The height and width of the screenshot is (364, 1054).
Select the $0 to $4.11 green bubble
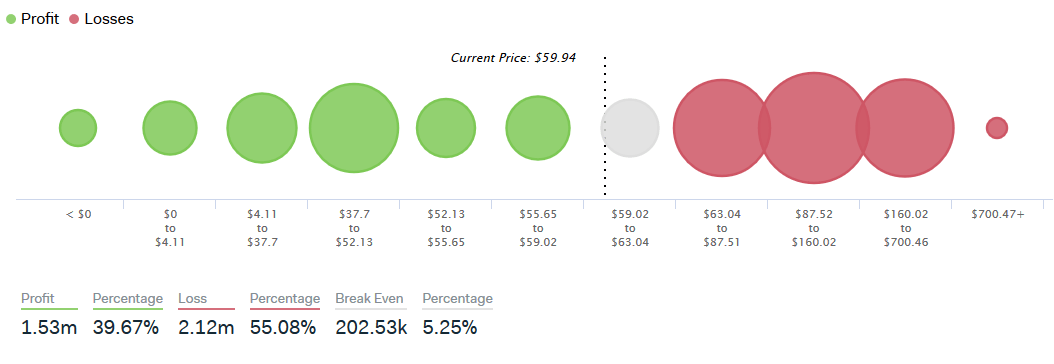[x=170, y=128]
